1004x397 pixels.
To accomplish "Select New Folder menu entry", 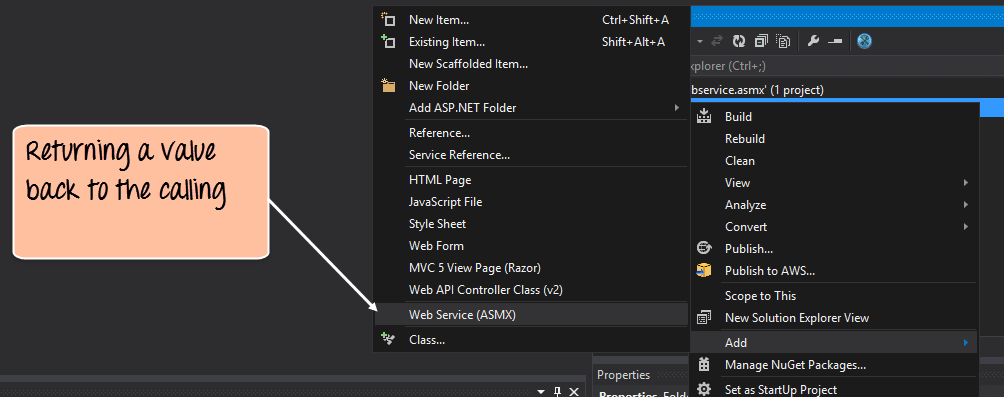I will [x=531, y=85].
